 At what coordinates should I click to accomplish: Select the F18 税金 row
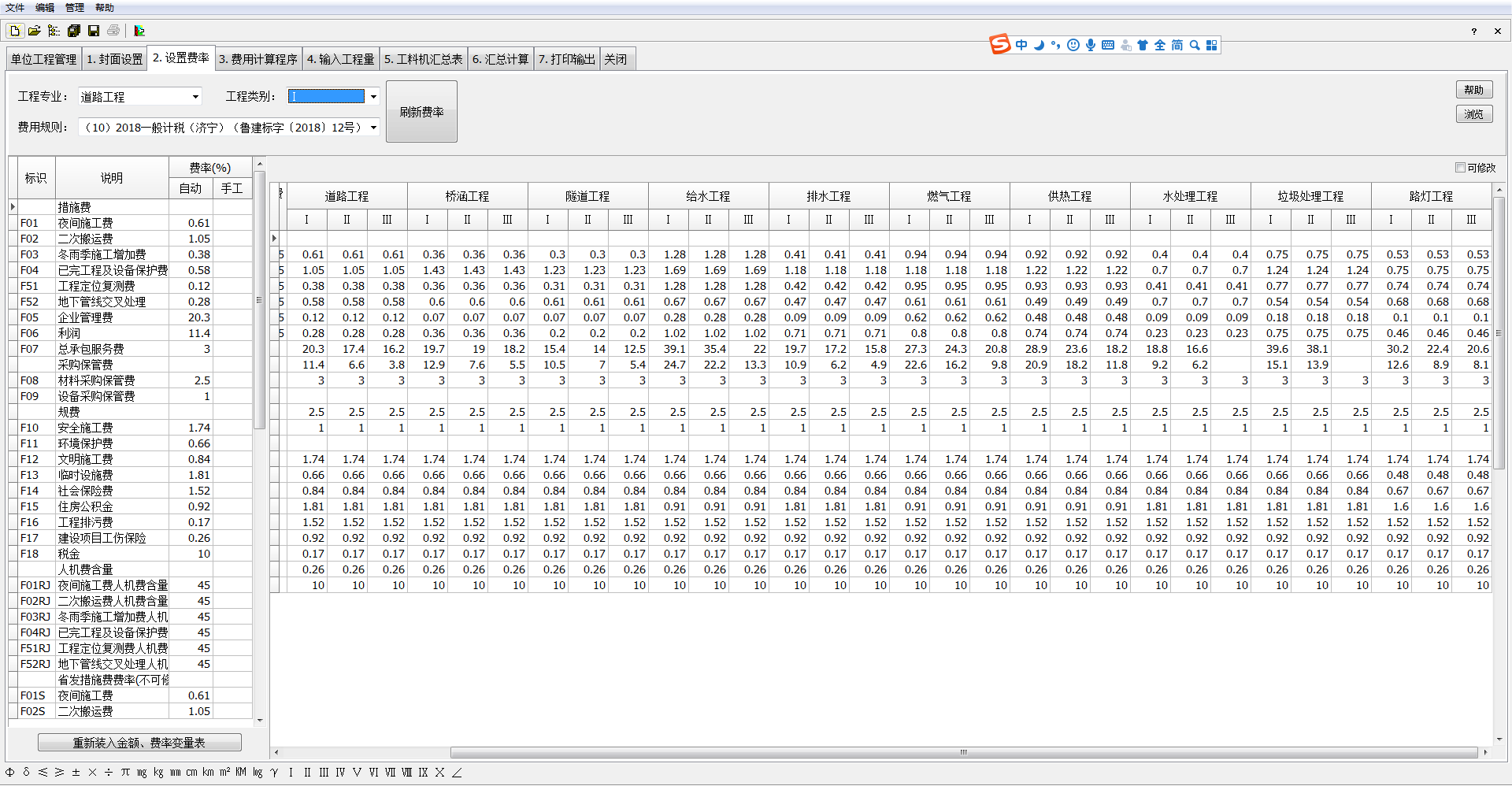point(131,554)
